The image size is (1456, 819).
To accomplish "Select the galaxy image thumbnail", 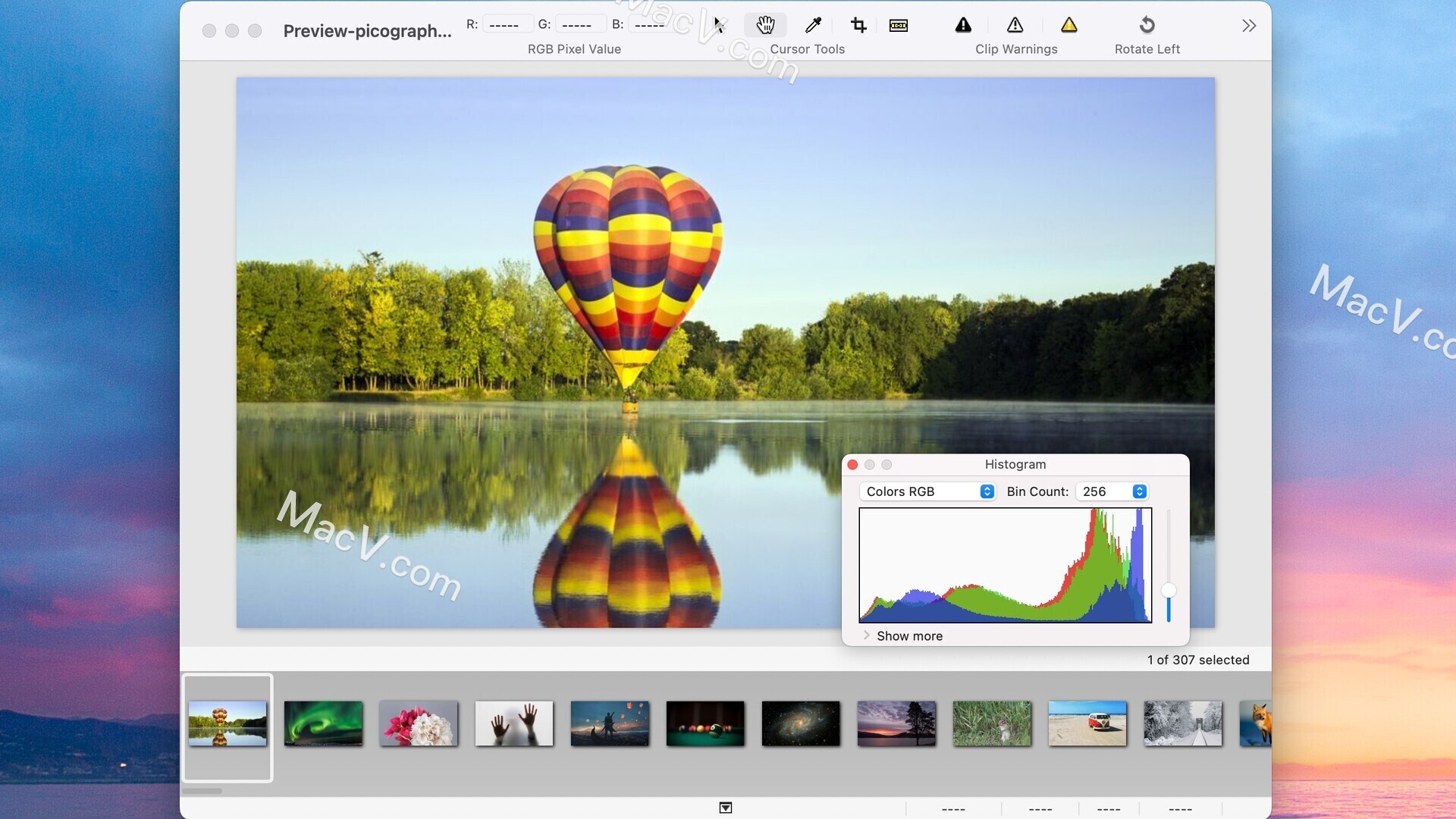I will (800, 723).
